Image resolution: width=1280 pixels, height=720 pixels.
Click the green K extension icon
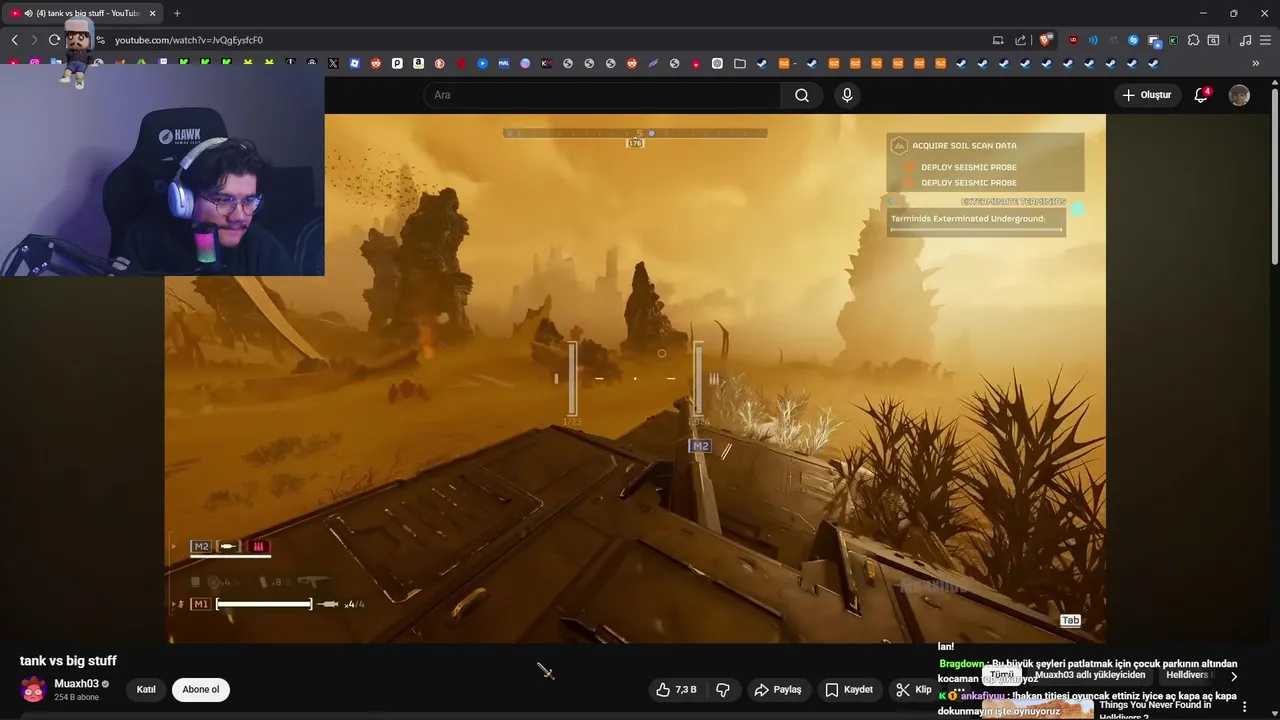(1173, 40)
